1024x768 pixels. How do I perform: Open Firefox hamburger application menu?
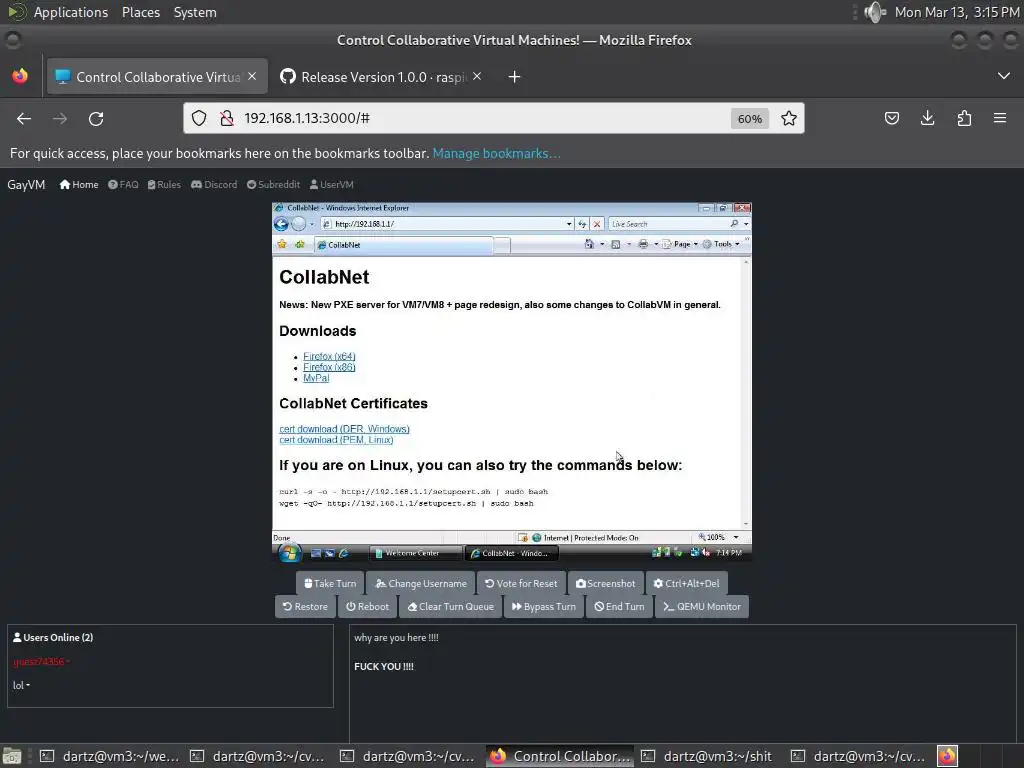[1000, 118]
